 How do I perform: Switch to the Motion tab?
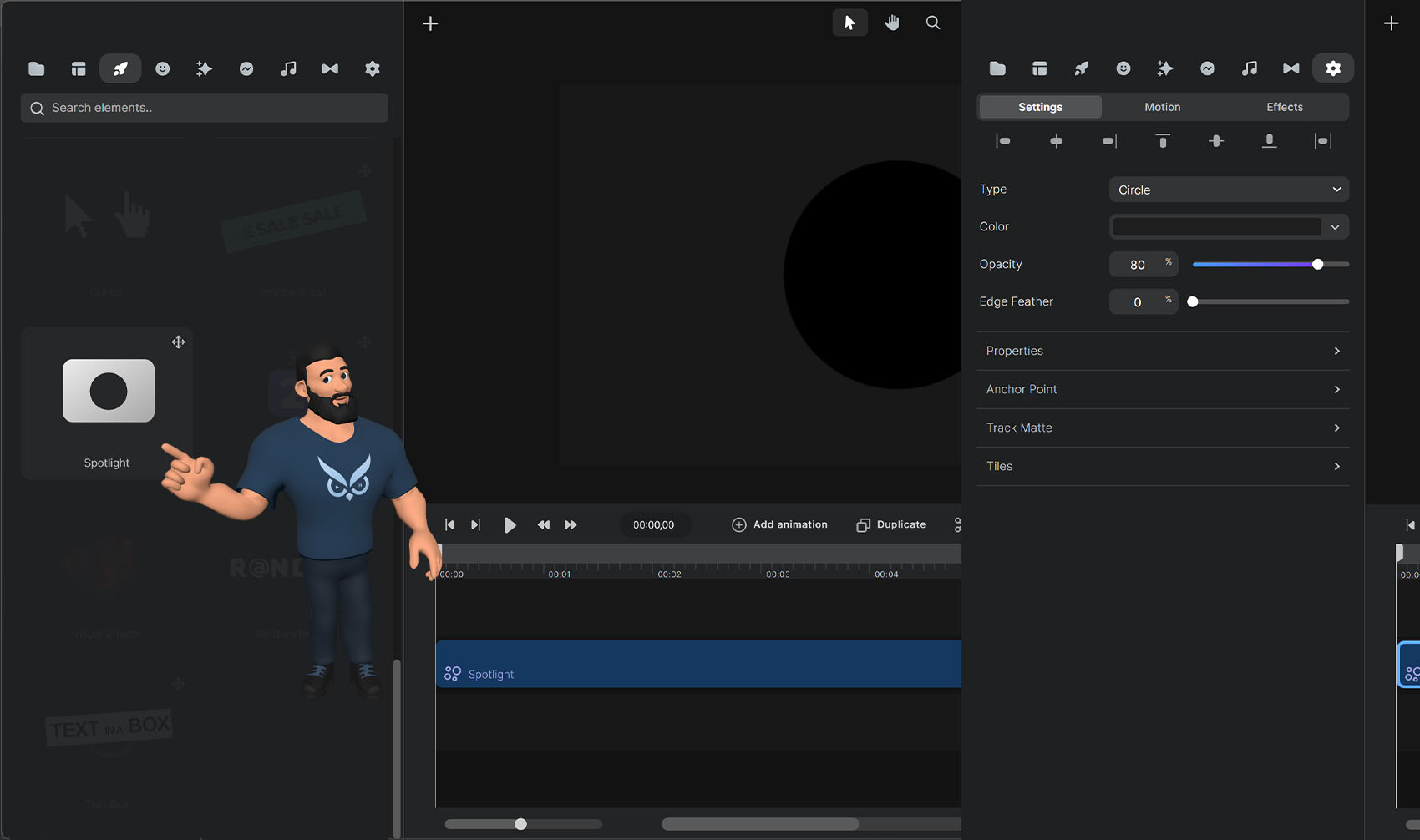click(1162, 107)
